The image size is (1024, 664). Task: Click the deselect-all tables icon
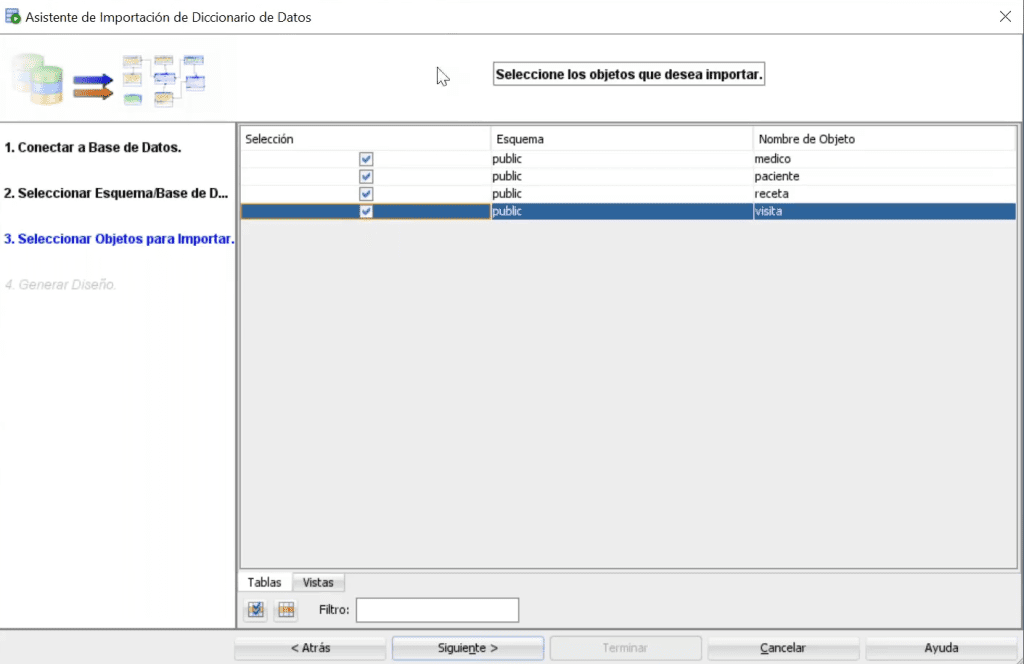(x=286, y=610)
